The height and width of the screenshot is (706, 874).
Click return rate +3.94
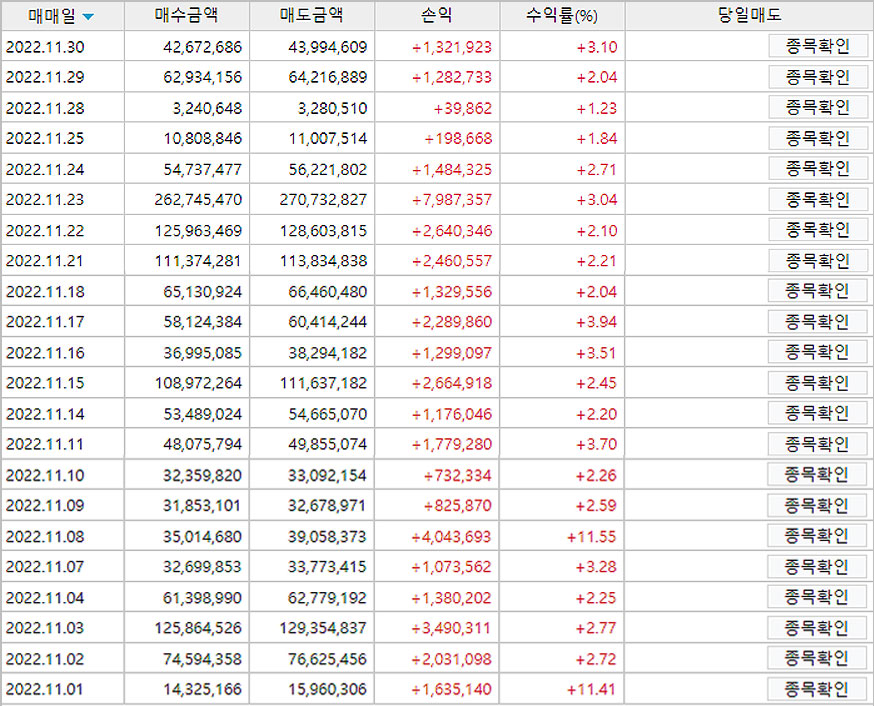[596, 322]
